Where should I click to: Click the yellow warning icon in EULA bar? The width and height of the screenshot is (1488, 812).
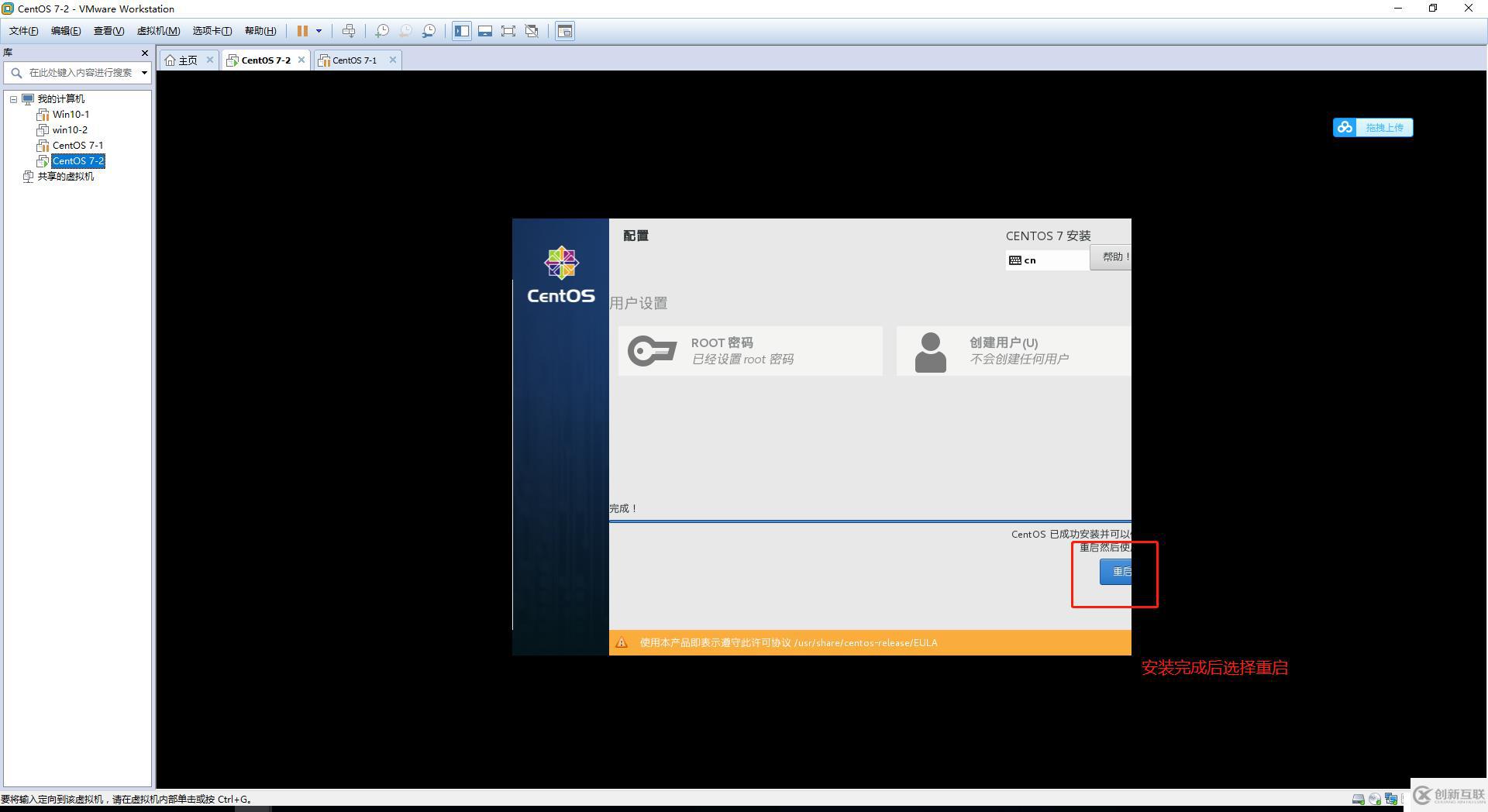622,642
